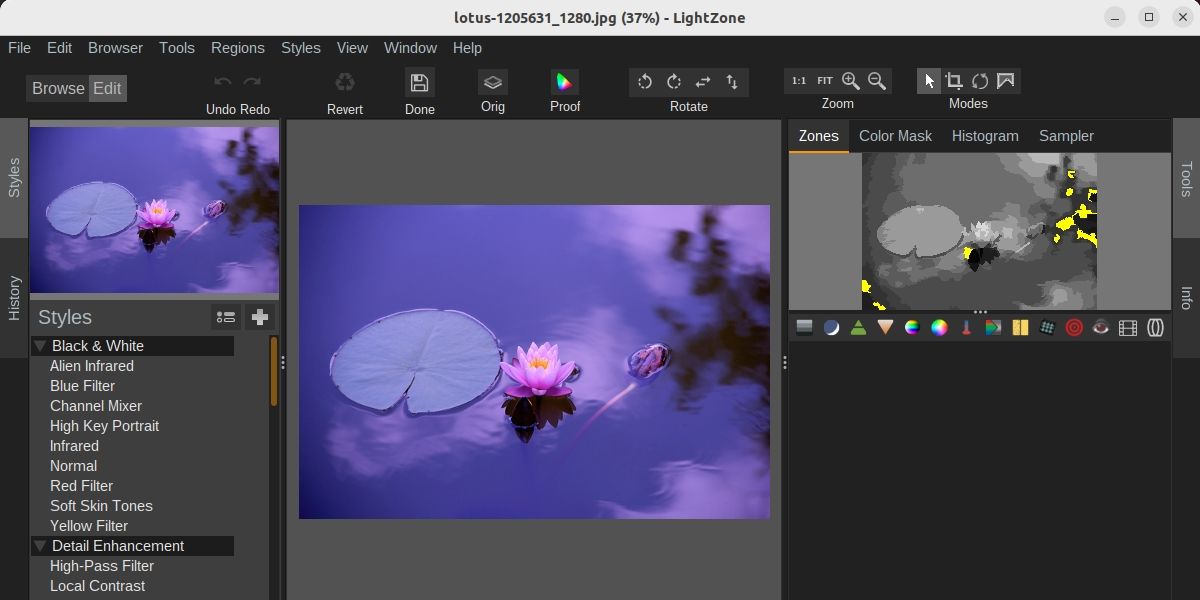Collapse the Black & White style group
The width and height of the screenshot is (1200, 600).
click(39, 345)
